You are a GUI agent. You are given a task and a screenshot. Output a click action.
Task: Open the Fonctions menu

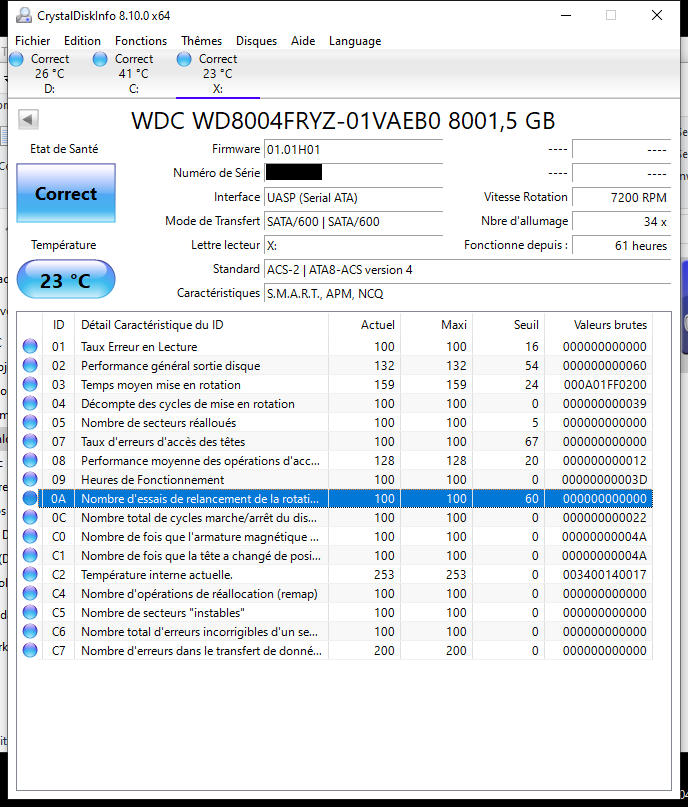(x=141, y=41)
